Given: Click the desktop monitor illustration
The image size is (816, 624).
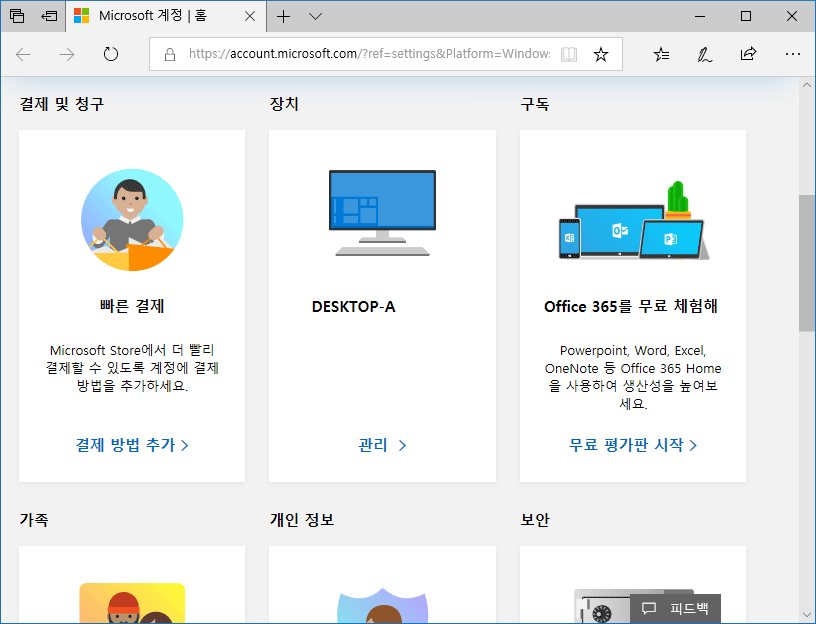Looking at the screenshot, I should click(x=382, y=213).
